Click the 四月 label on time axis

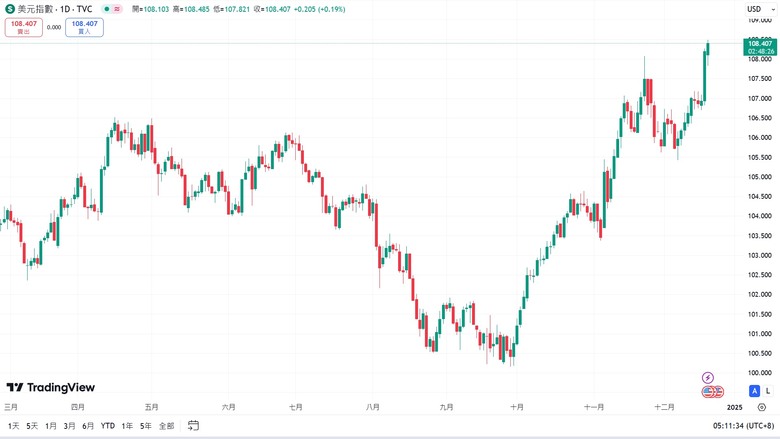pyautogui.click(x=78, y=407)
